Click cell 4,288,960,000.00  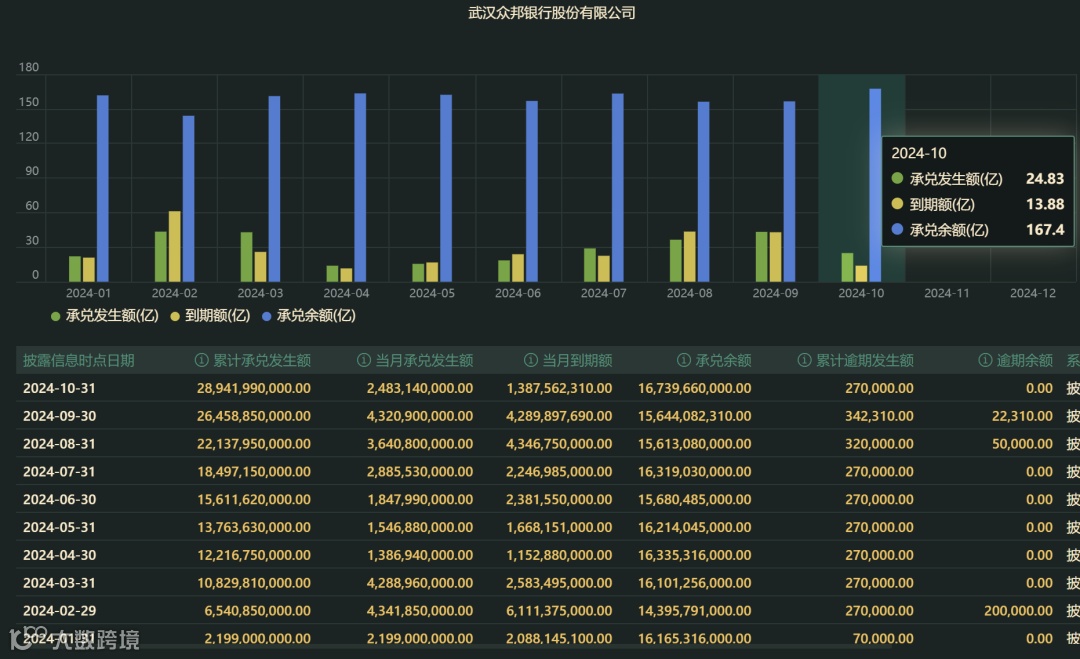tap(420, 583)
